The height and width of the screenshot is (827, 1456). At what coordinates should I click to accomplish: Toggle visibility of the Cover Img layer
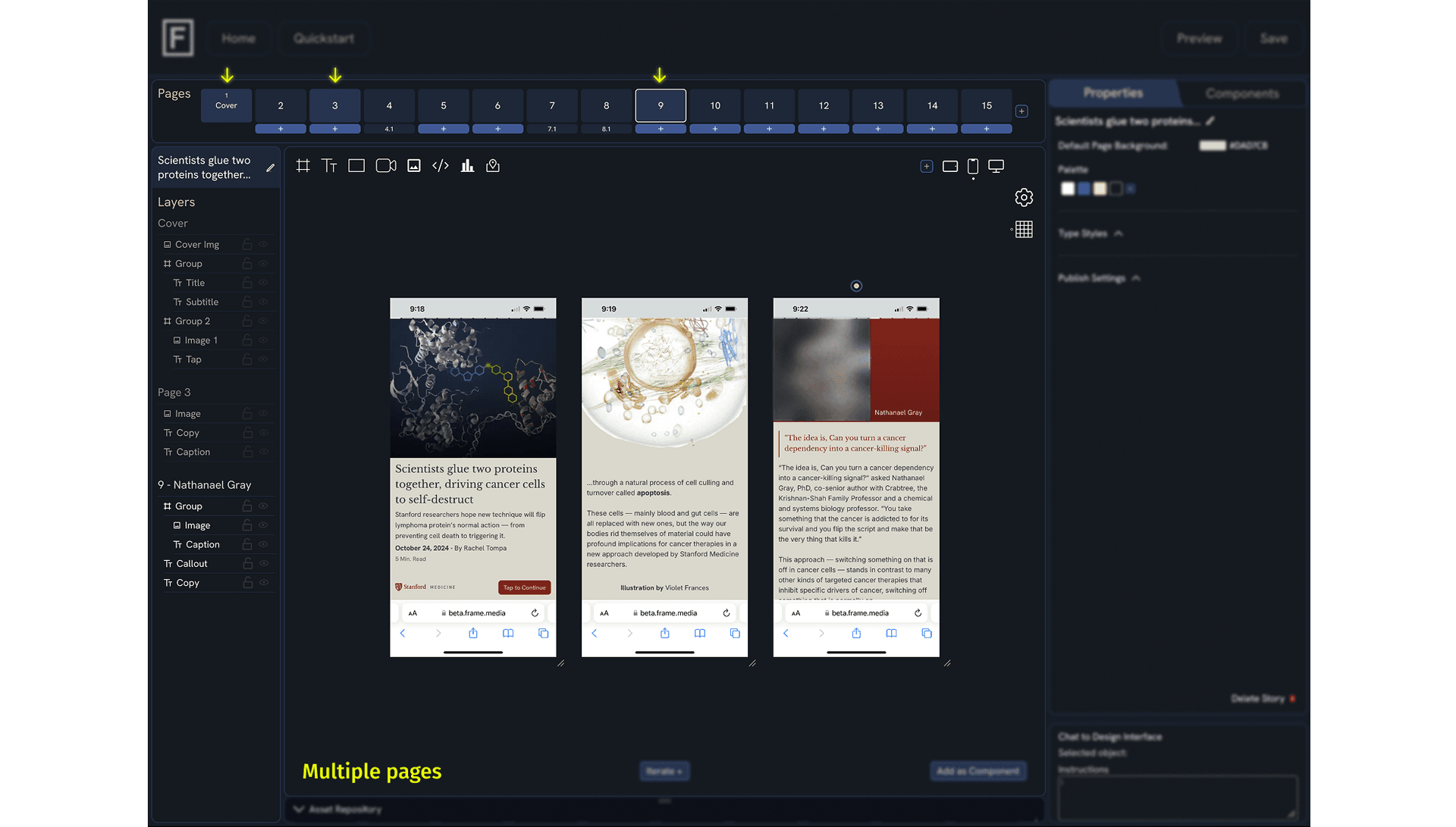point(263,243)
